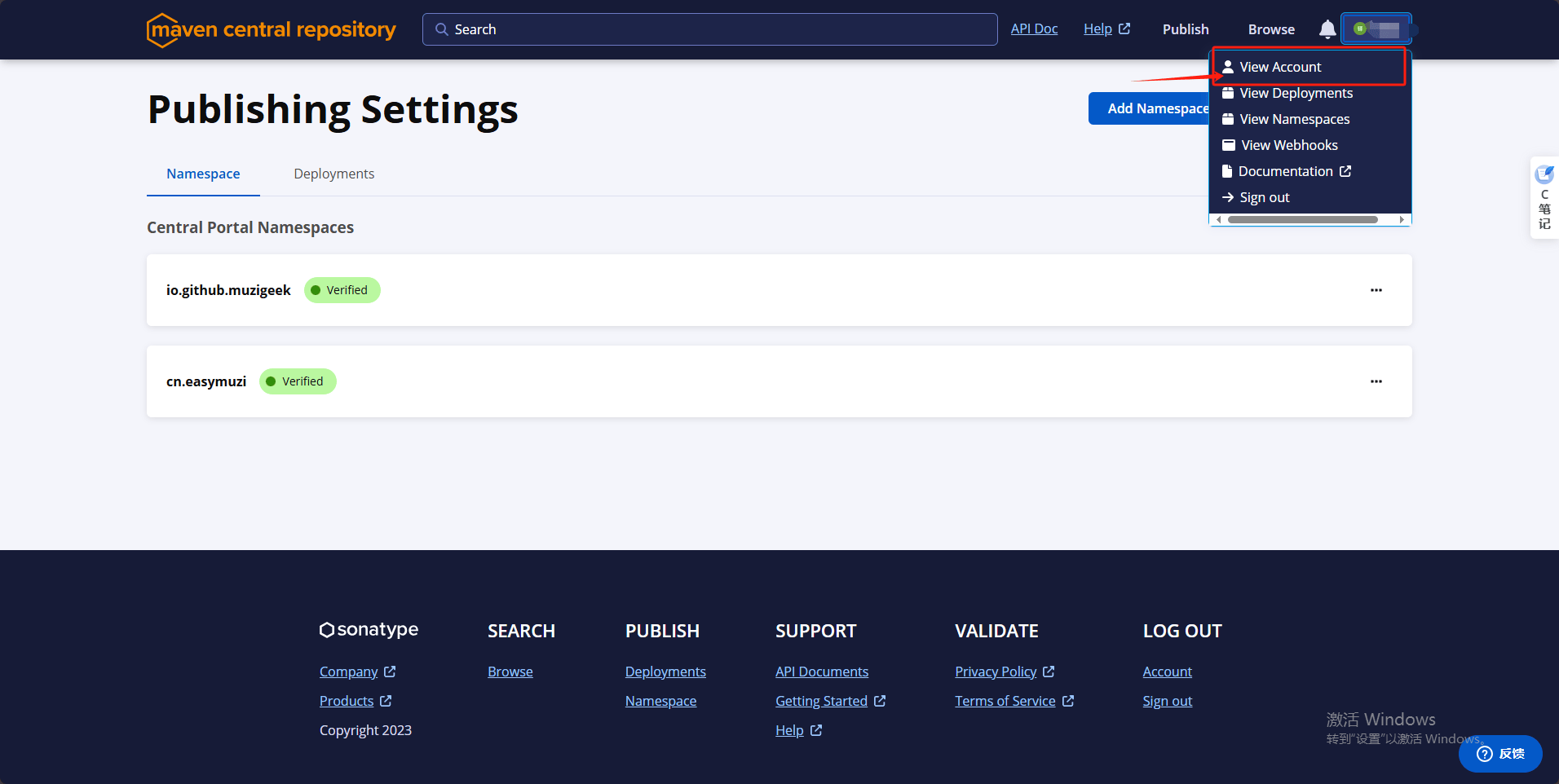The height and width of the screenshot is (784, 1559).
Task: Open options menu for io.github.muzigeek
Action: pyautogui.click(x=1376, y=290)
